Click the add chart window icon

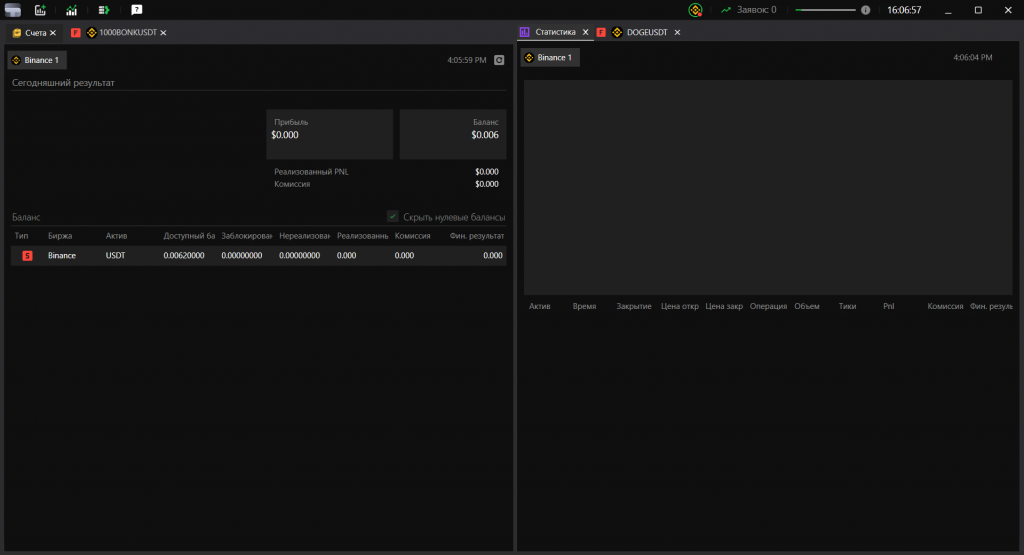pyautogui.click(x=40, y=10)
